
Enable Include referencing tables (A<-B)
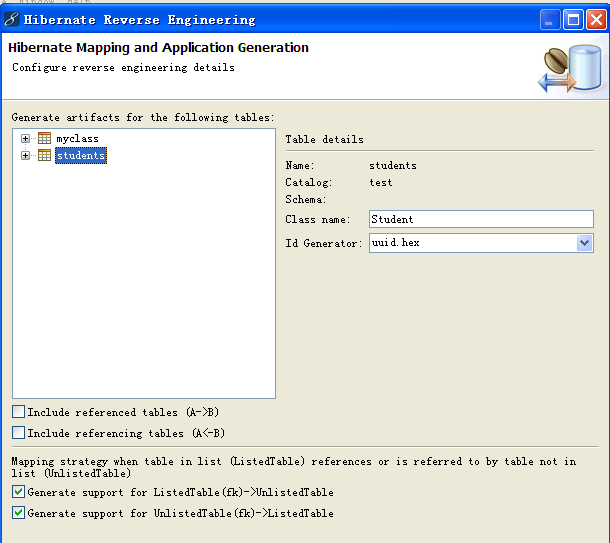pyautogui.click(x=18, y=433)
